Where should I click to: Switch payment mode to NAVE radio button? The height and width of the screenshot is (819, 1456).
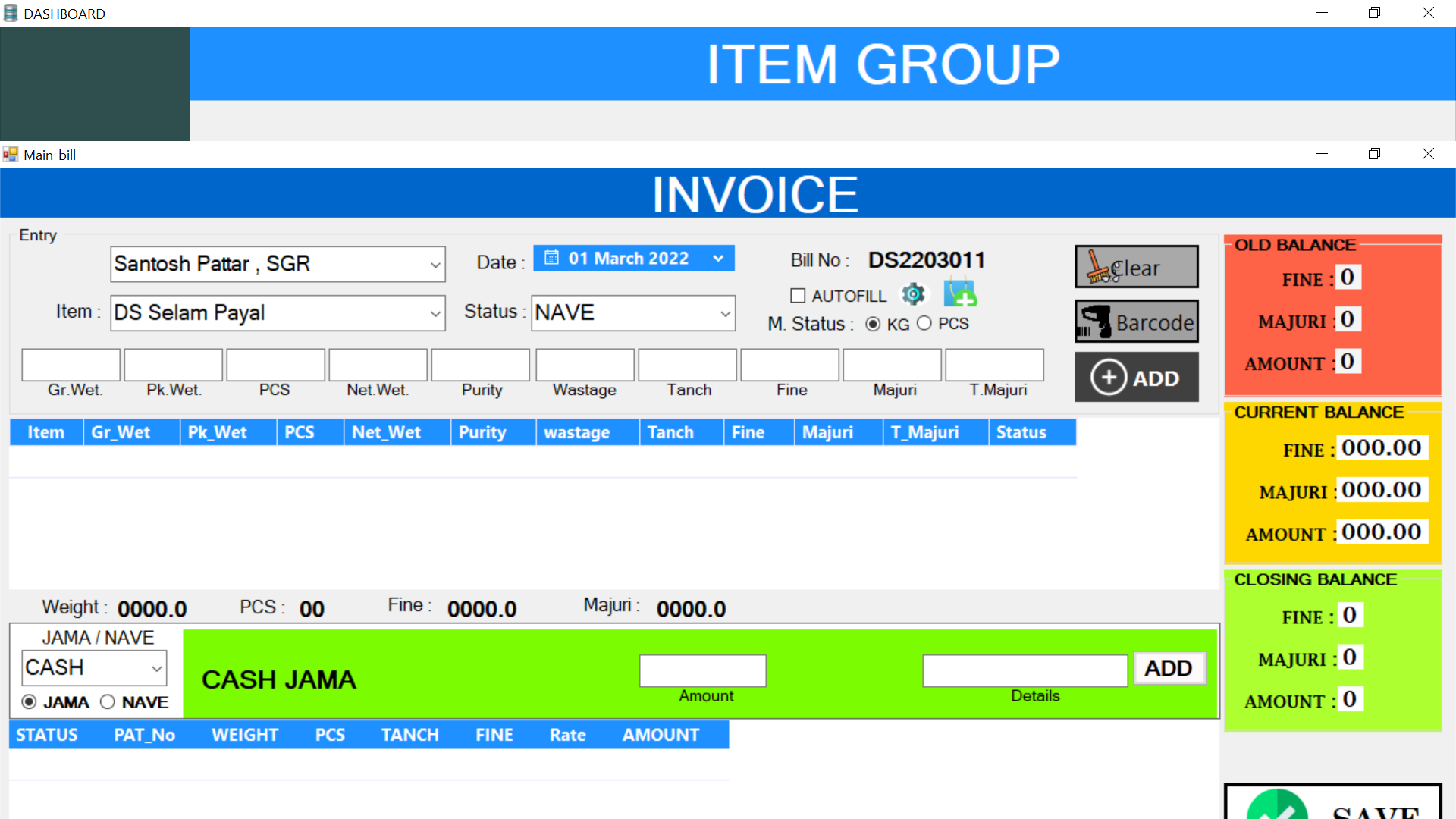[x=107, y=701]
